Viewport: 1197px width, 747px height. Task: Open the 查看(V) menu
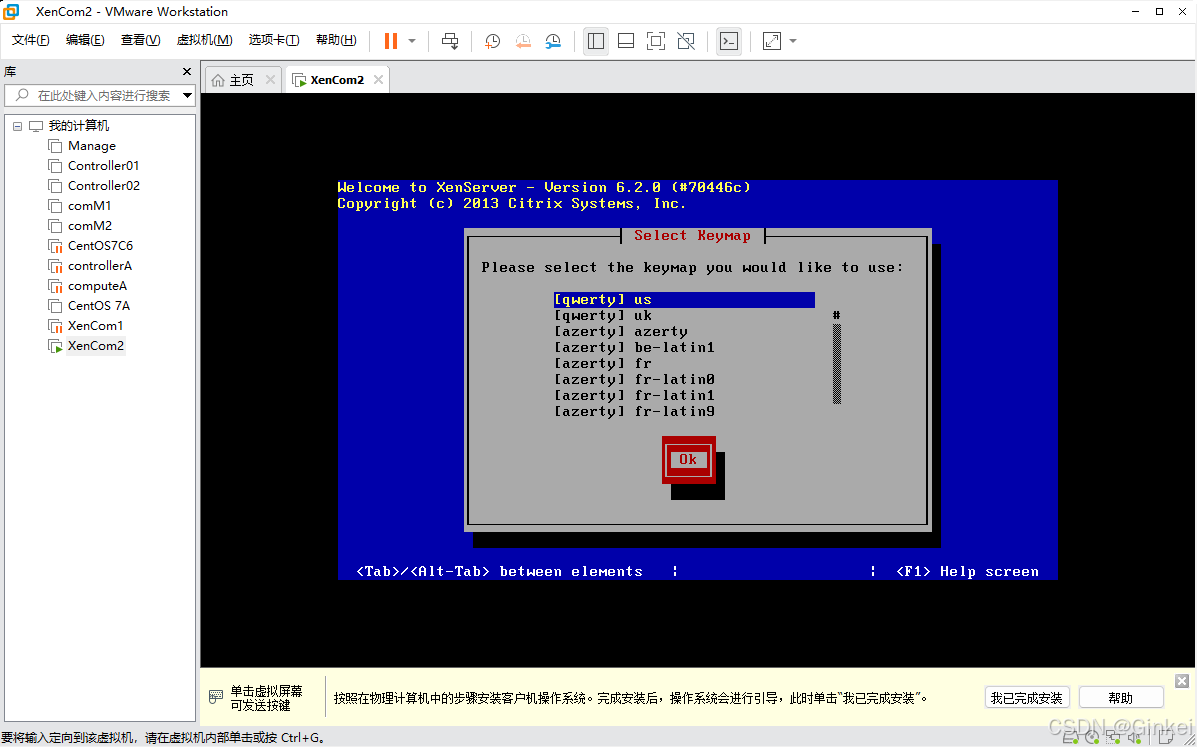tap(140, 40)
